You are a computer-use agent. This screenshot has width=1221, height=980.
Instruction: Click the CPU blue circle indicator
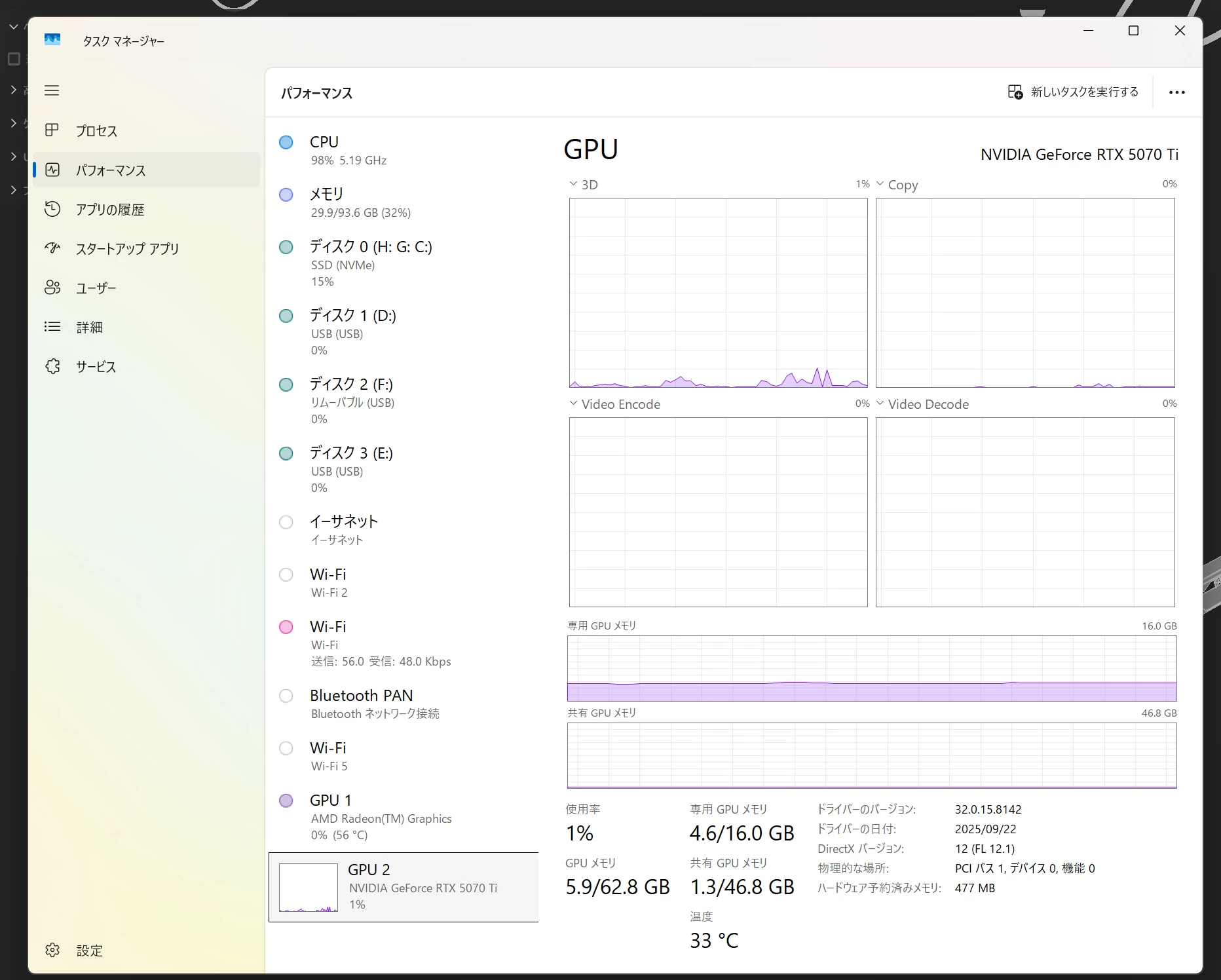click(286, 142)
